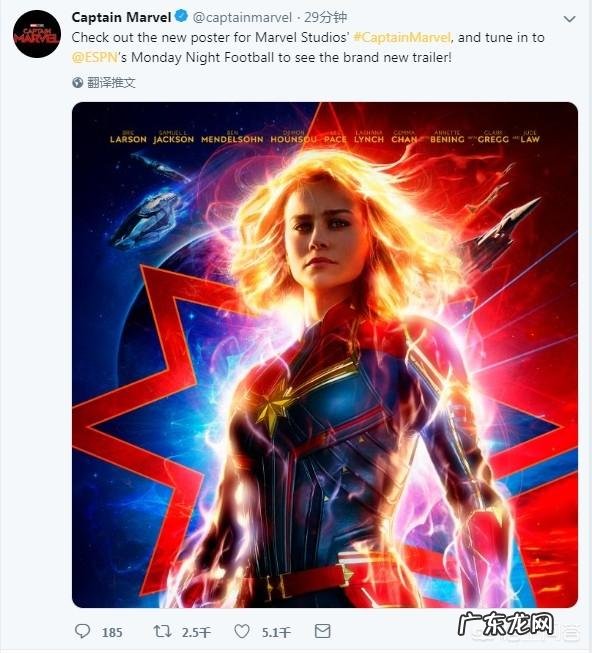This screenshot has height=653, width=592.
Task: Click the tweet body text
Action: tap(308, 47)
